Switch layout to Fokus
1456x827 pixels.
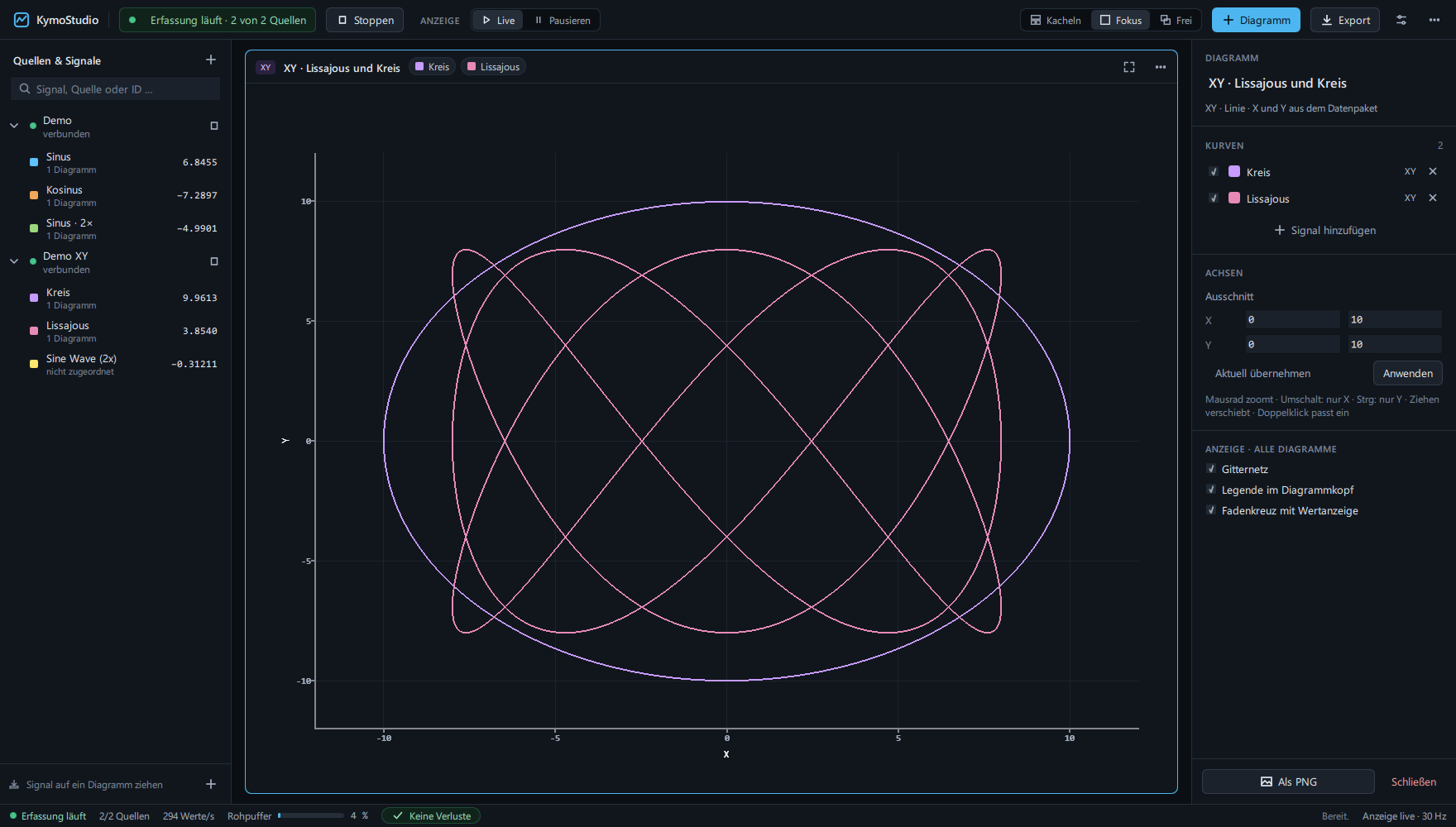1121,20
